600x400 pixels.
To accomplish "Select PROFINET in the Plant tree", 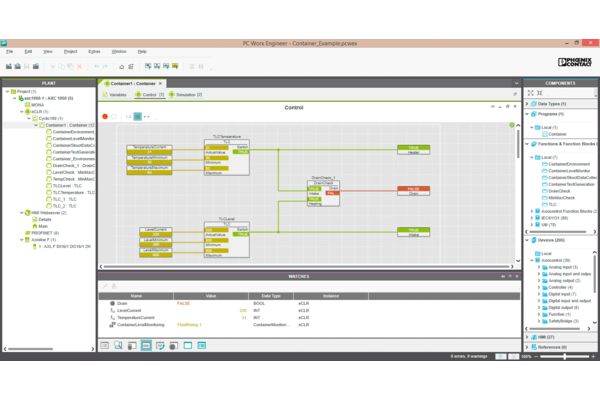I will coord(42,233).
